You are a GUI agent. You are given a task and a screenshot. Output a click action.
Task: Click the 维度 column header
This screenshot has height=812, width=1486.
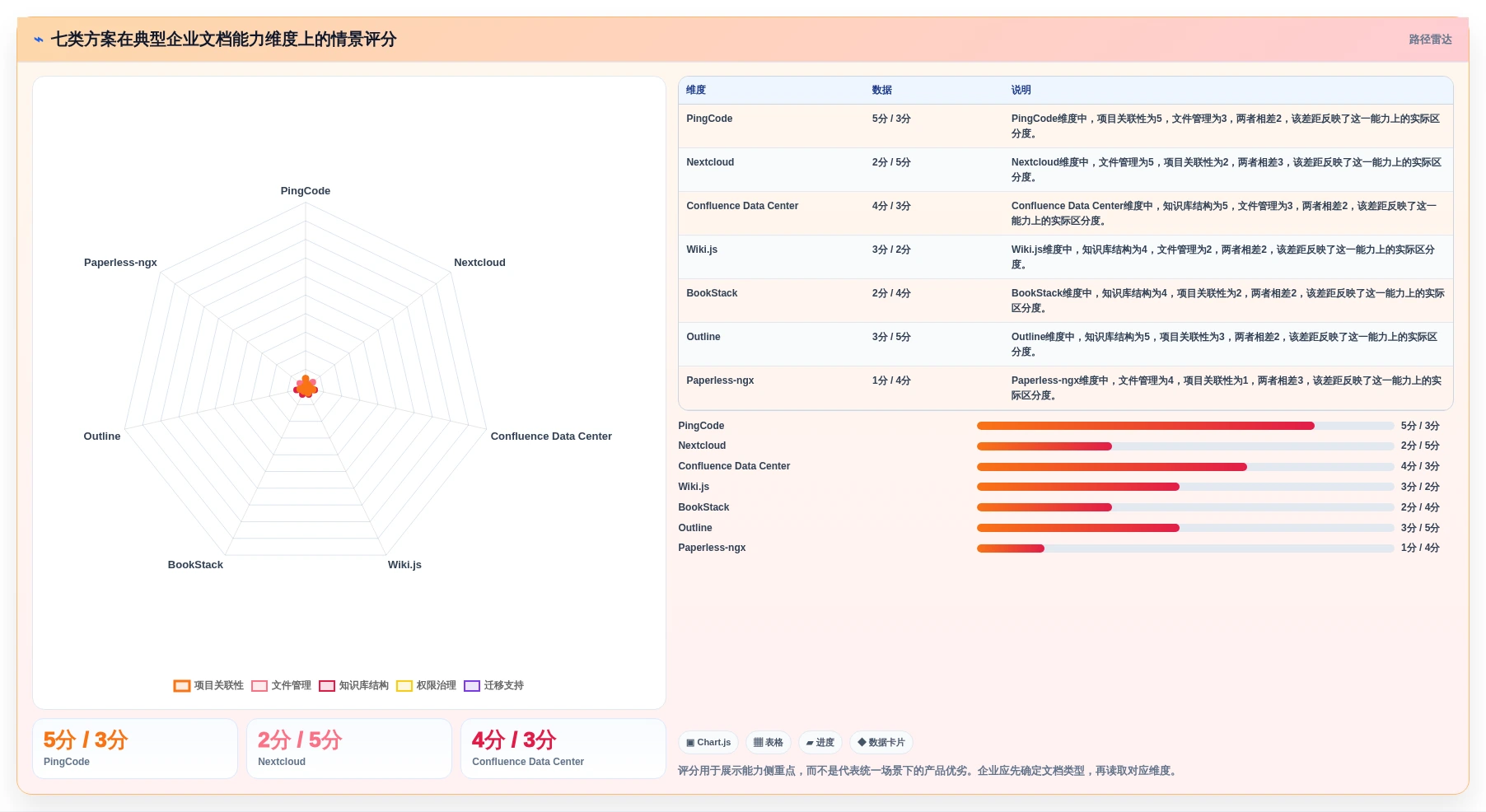[696, 91]
